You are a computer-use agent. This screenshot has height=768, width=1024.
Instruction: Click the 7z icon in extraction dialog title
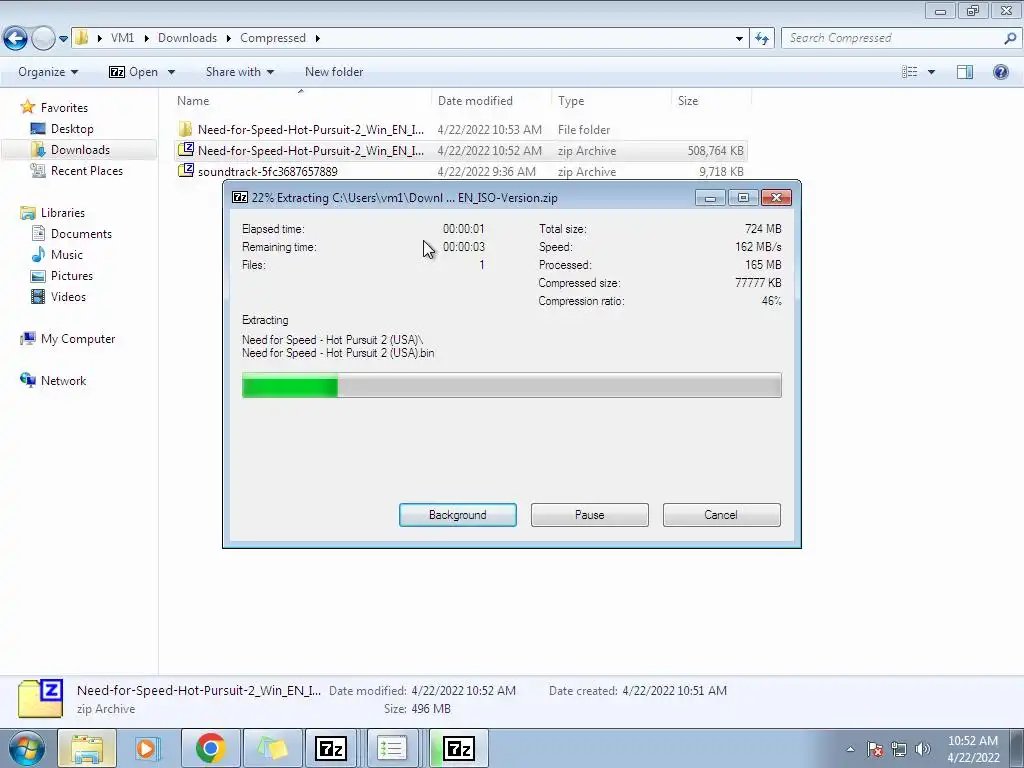[x=240, y=197]
